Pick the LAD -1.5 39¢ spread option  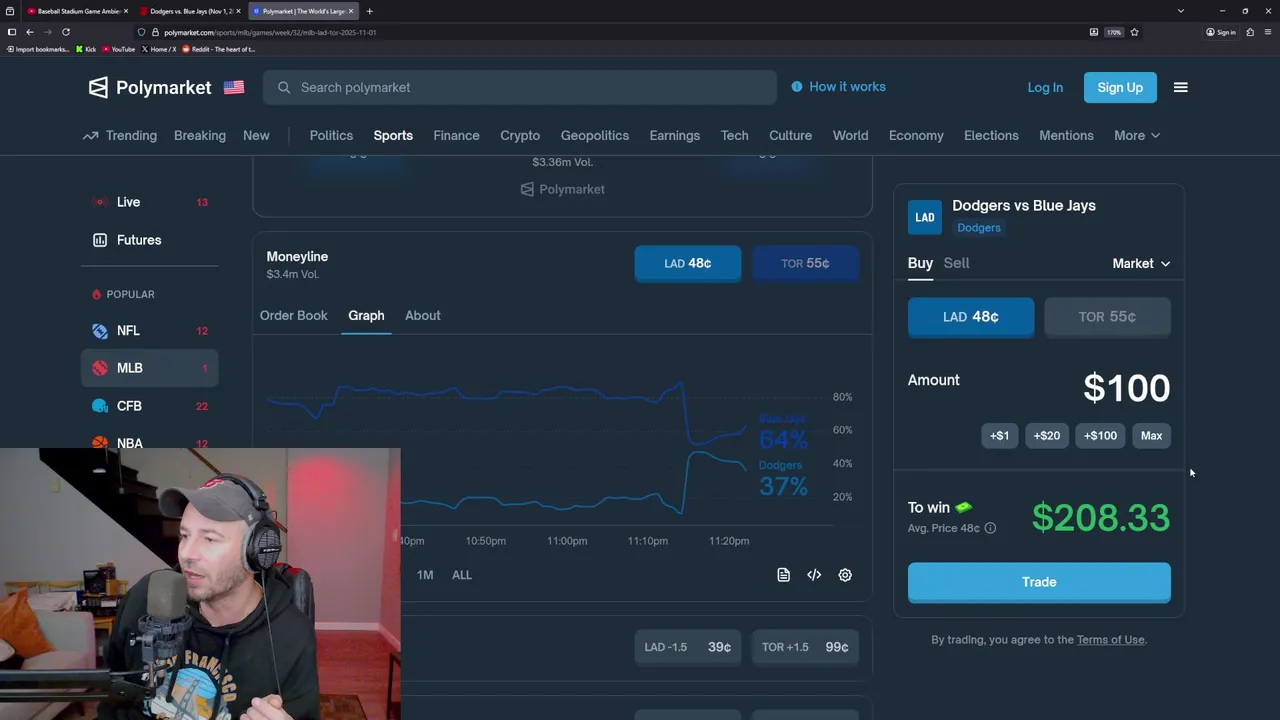pyautogui.click(x=688, y=647)
